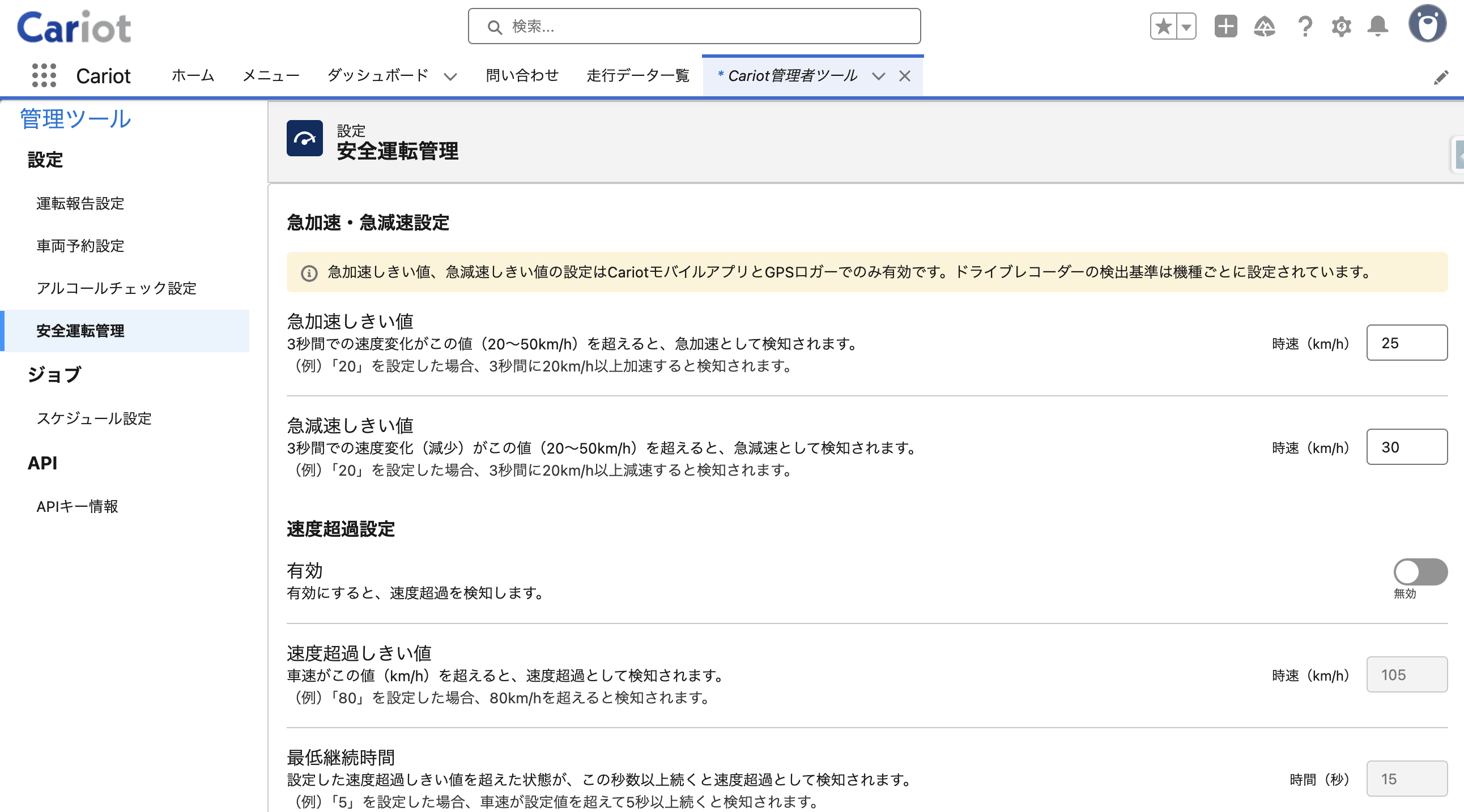Click the 最低継続時間 field showing 15

point(1407,779)
